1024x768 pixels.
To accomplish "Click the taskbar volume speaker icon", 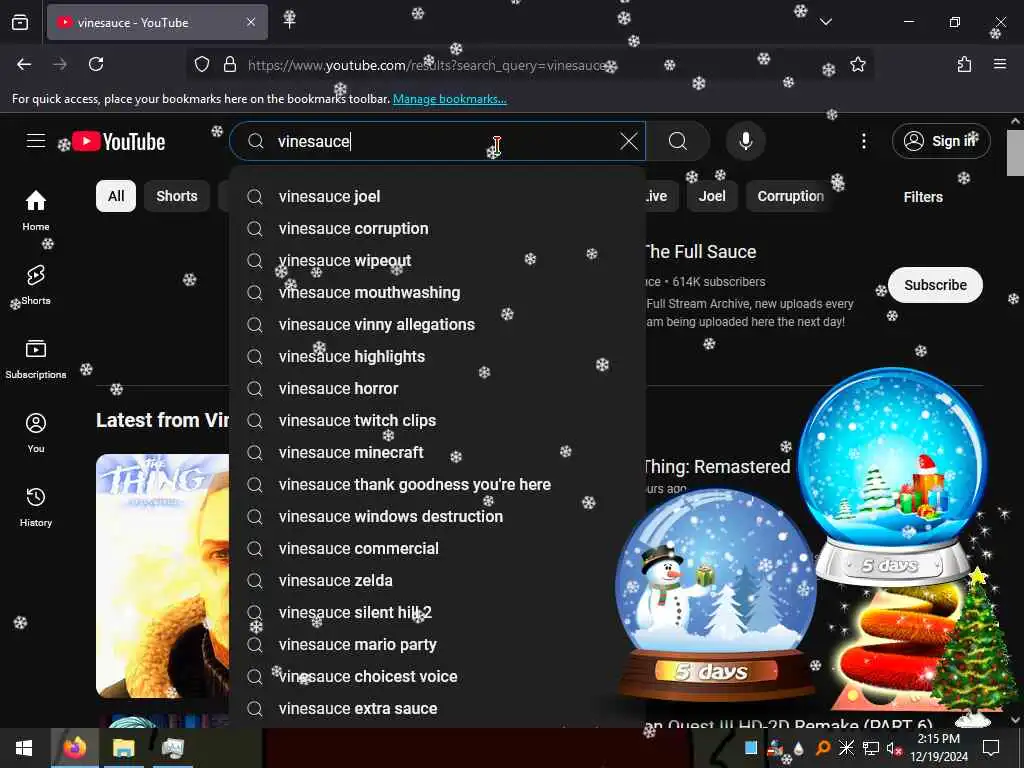I will coord(893,748).
